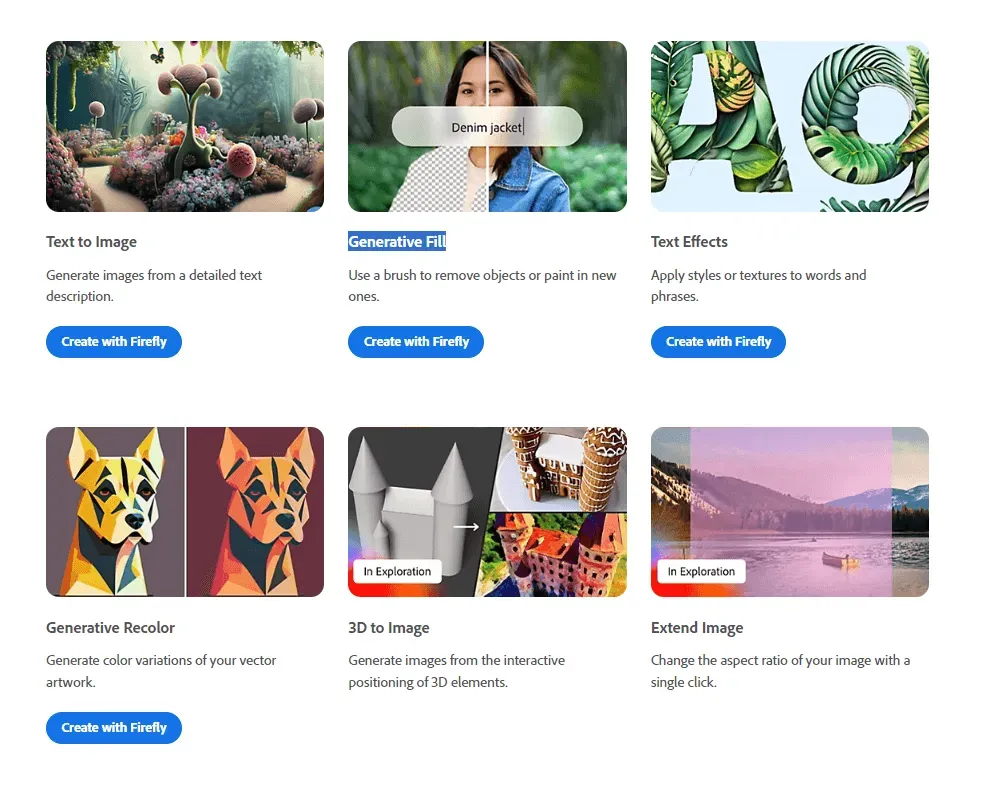This screenshot has width=984, height=812.
Task: Click the Text to Image preview thumbnail
Action: point(184,126)
